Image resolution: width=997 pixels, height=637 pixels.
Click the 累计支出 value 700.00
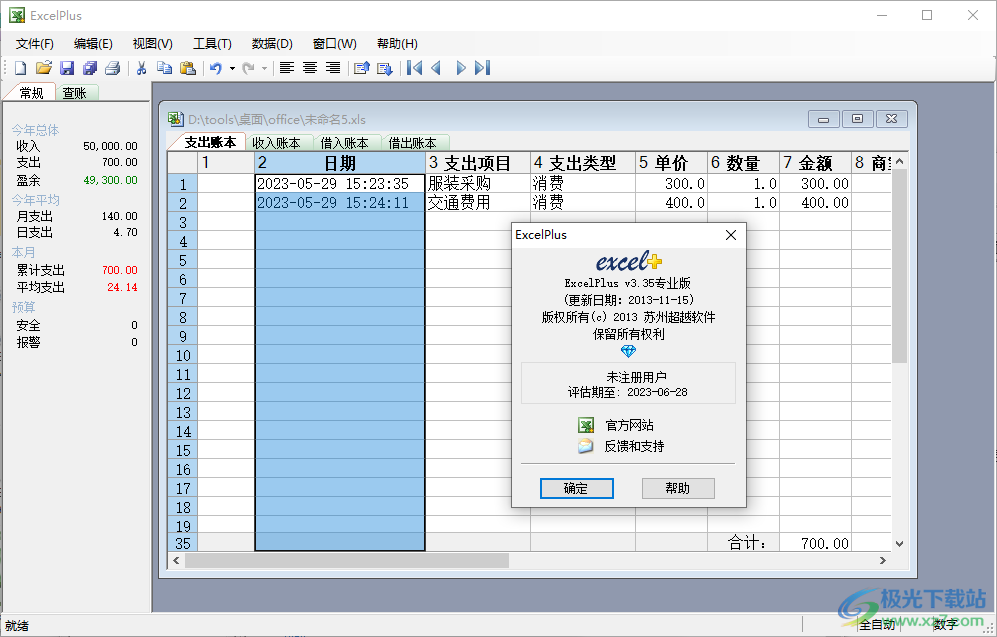pyautogui.click(x=120, y=270)
